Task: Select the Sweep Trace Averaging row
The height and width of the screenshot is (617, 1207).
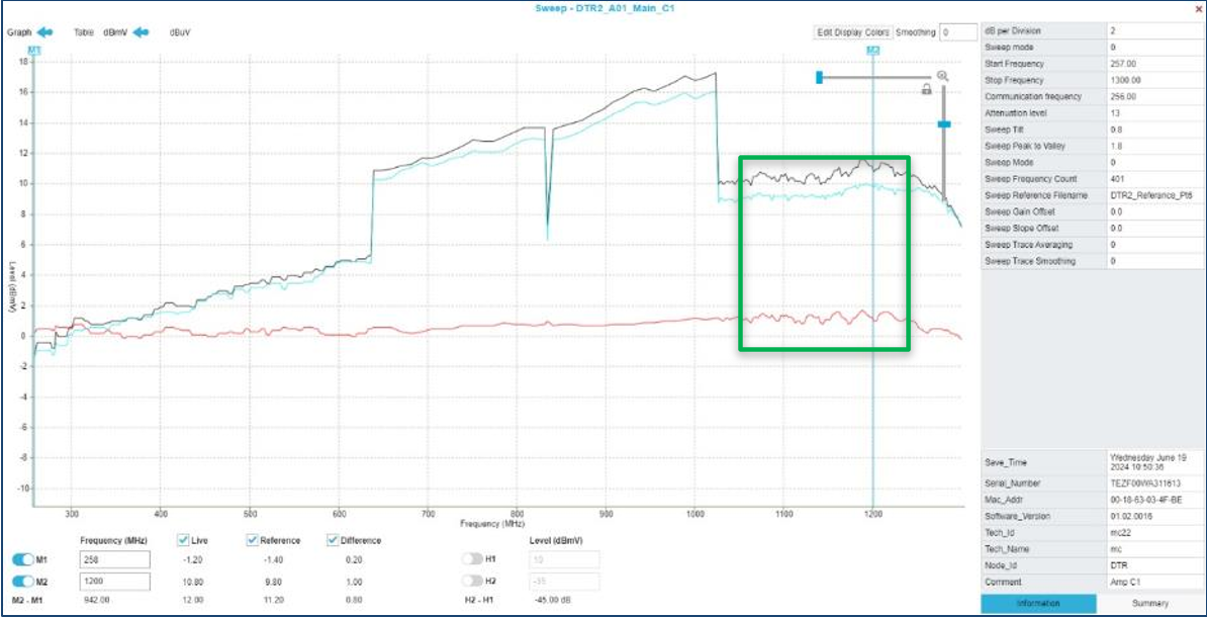Action: (1091, 245)
